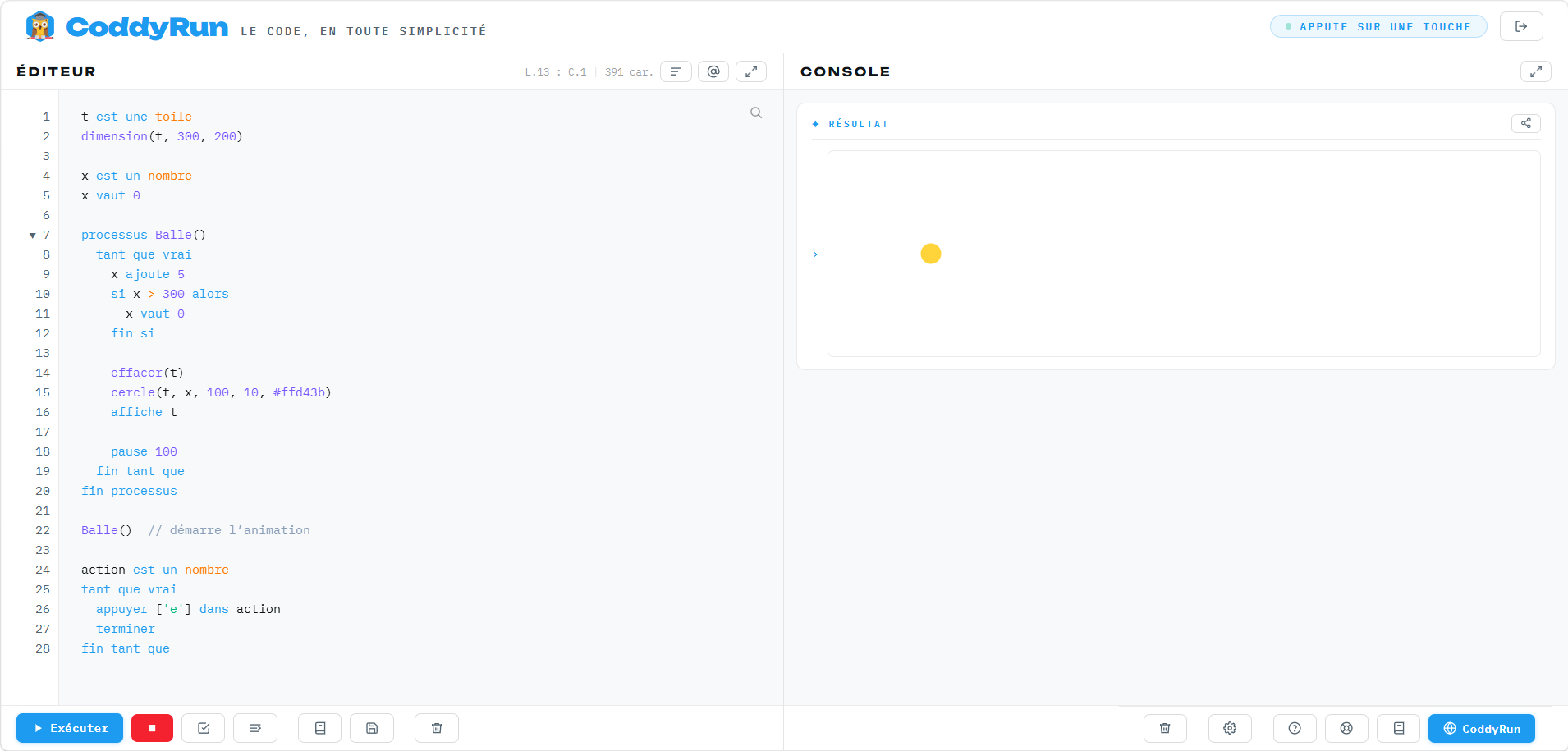The width and height of the screenshot is (1568, 751).
Task: Click the Exécuter run button
Action: (x=70, y=728)
